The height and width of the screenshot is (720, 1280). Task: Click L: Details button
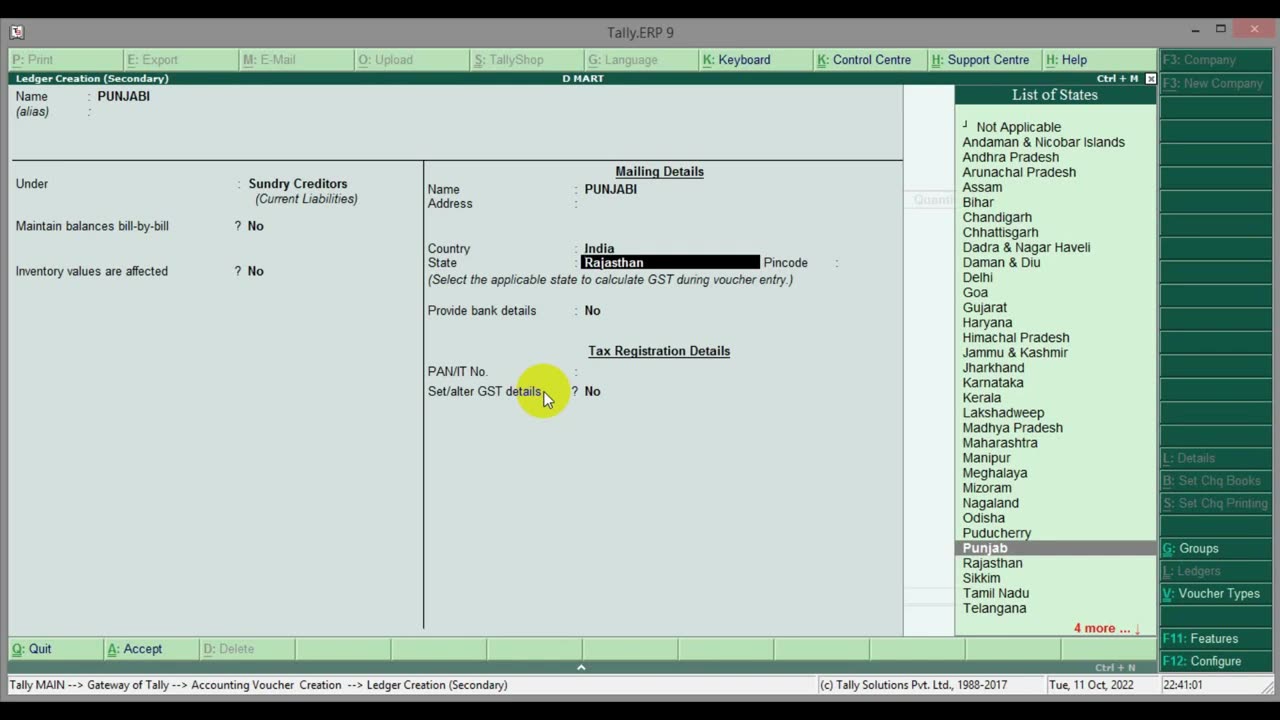1216,458
